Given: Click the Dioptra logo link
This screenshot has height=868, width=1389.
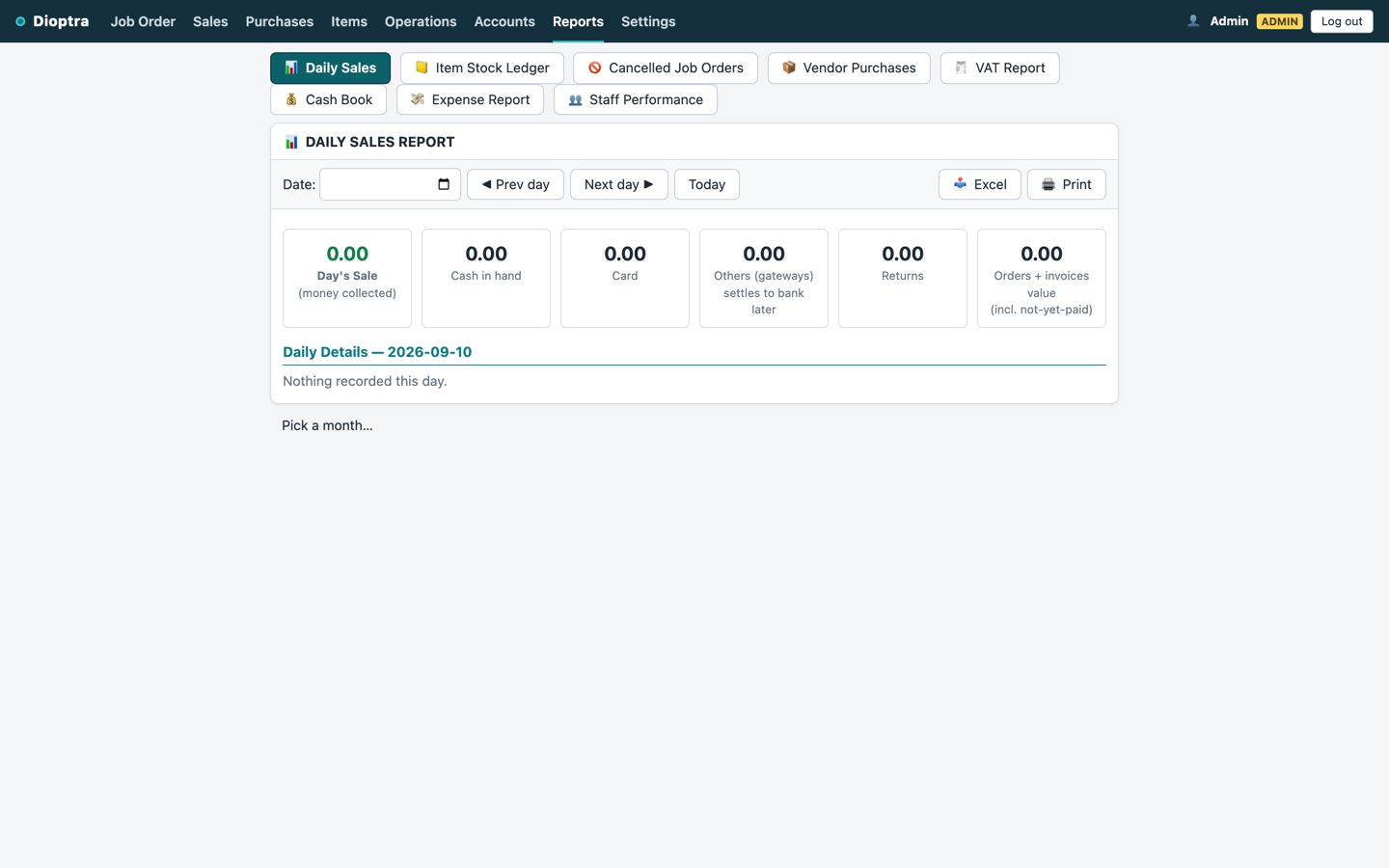Looking at the screenshot, I should [x=52, y=21].
